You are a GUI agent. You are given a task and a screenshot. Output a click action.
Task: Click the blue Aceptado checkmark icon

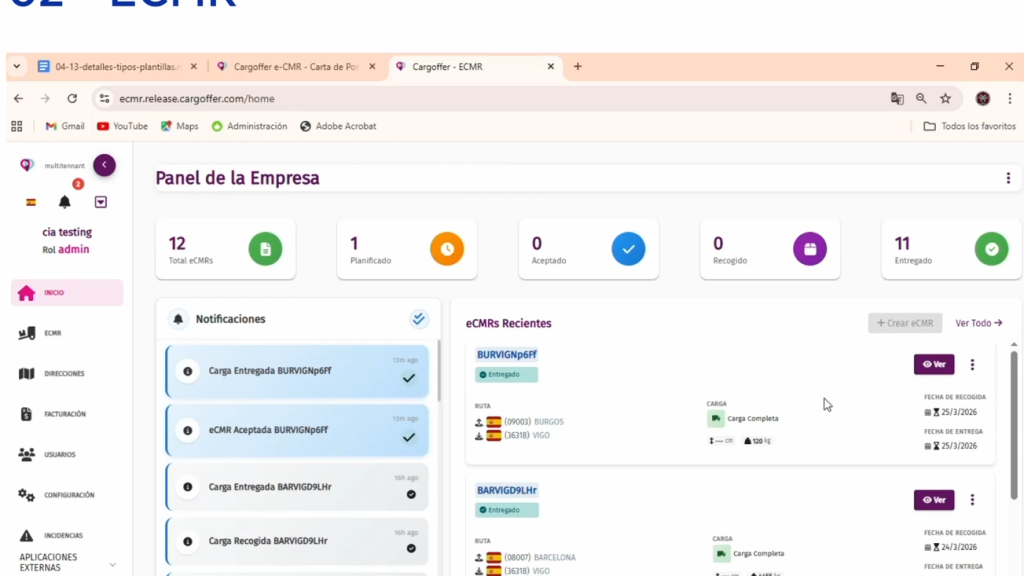[x=628, y=249]
